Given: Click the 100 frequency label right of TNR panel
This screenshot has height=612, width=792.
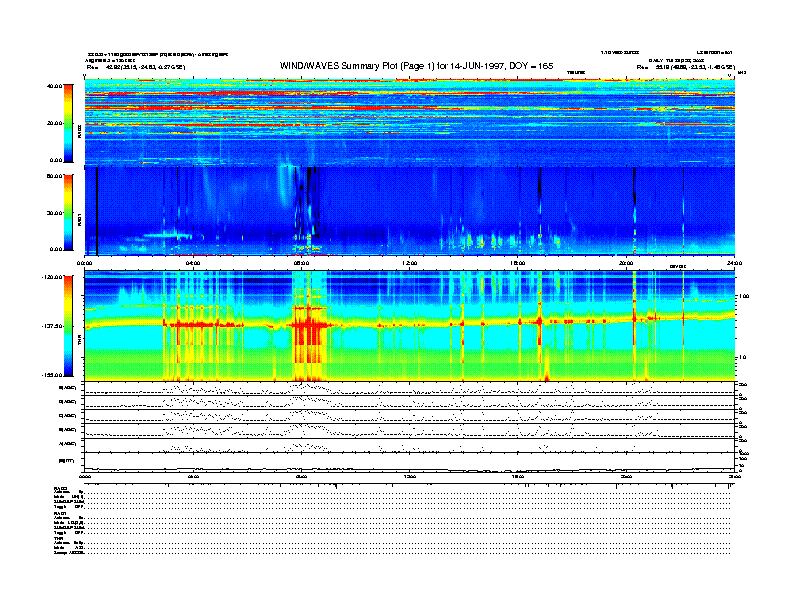Looking at the screenshot, I should (744, 296).
